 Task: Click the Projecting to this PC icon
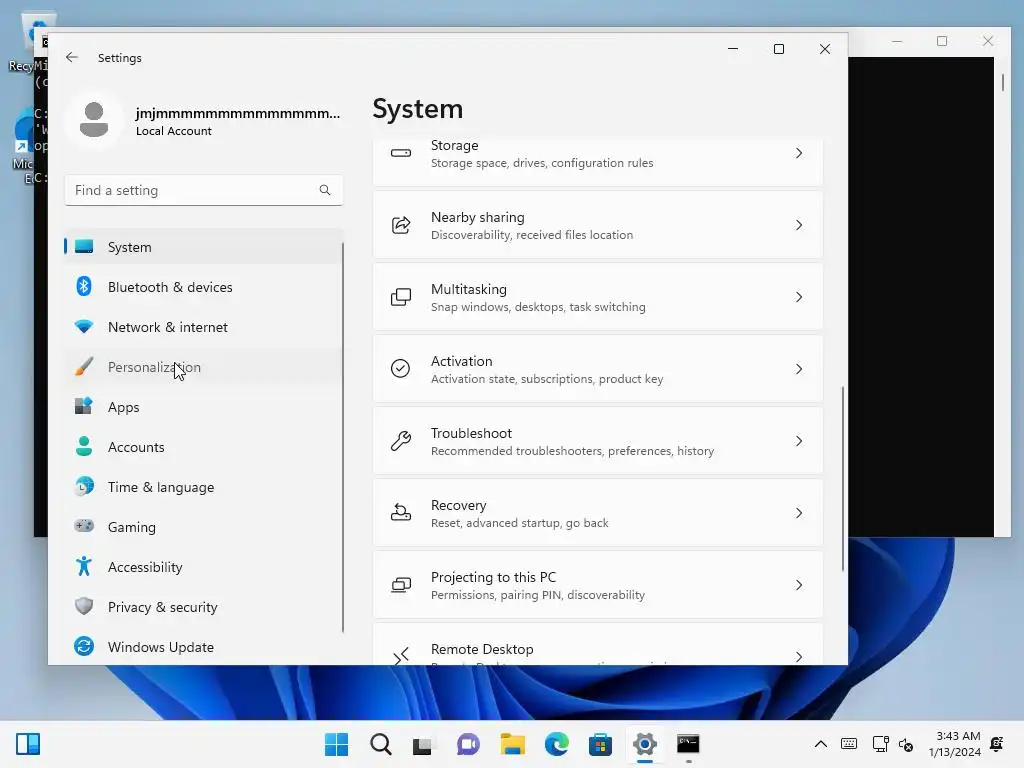[401, 584]
